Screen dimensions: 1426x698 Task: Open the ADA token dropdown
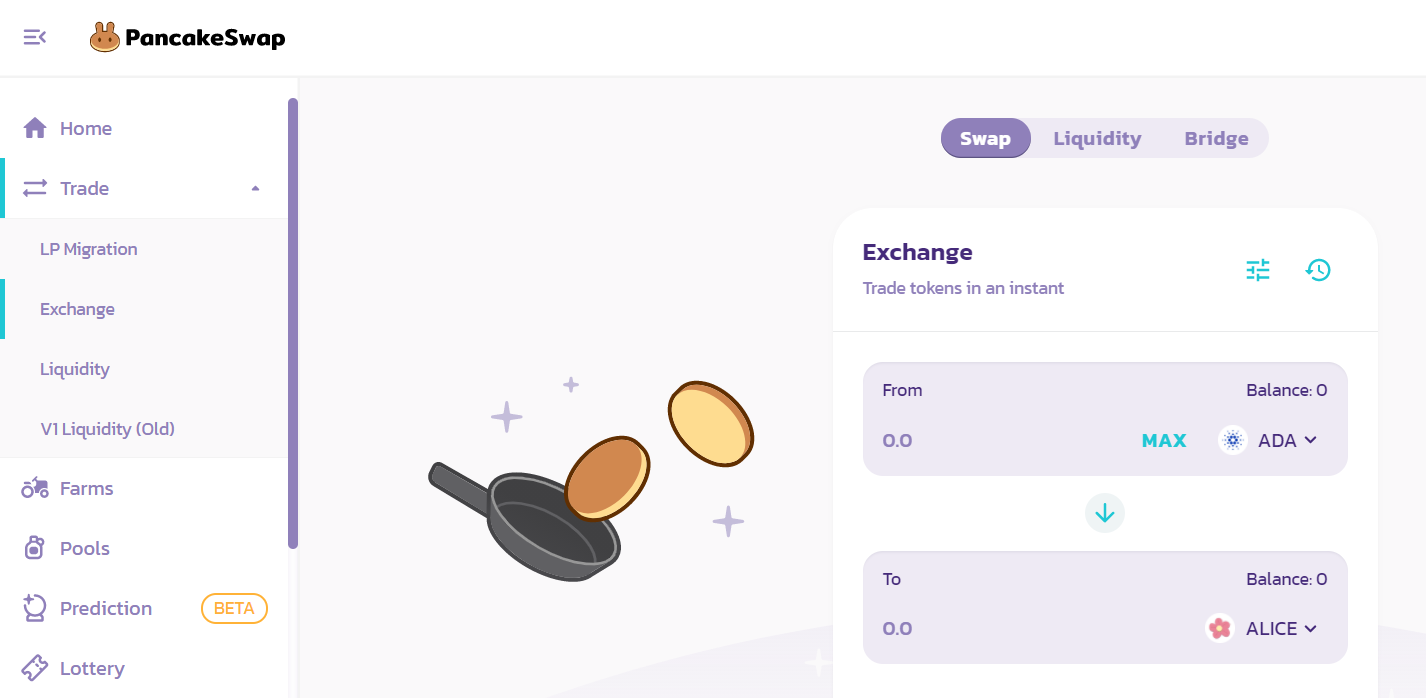(1268, 440)
